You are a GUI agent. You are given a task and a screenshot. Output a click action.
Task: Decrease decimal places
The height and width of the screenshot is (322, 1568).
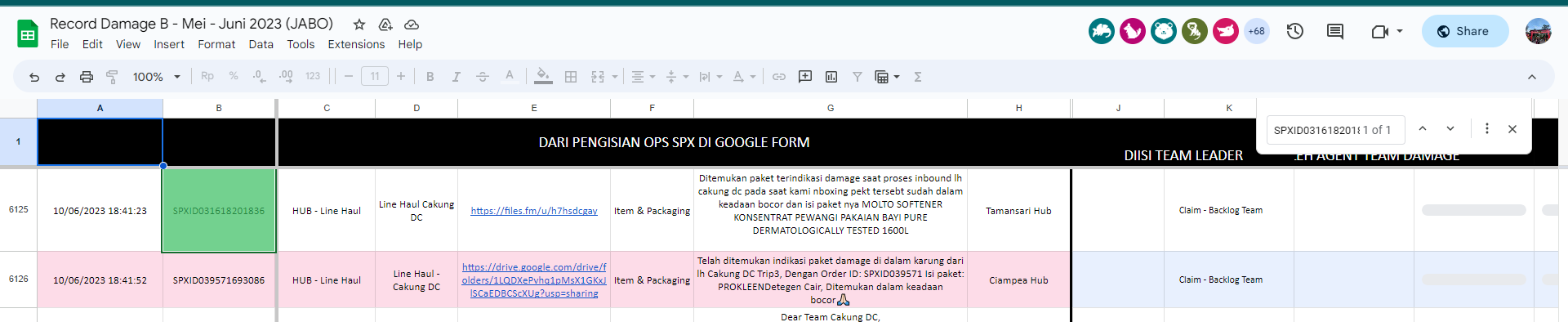pos(259,77)
